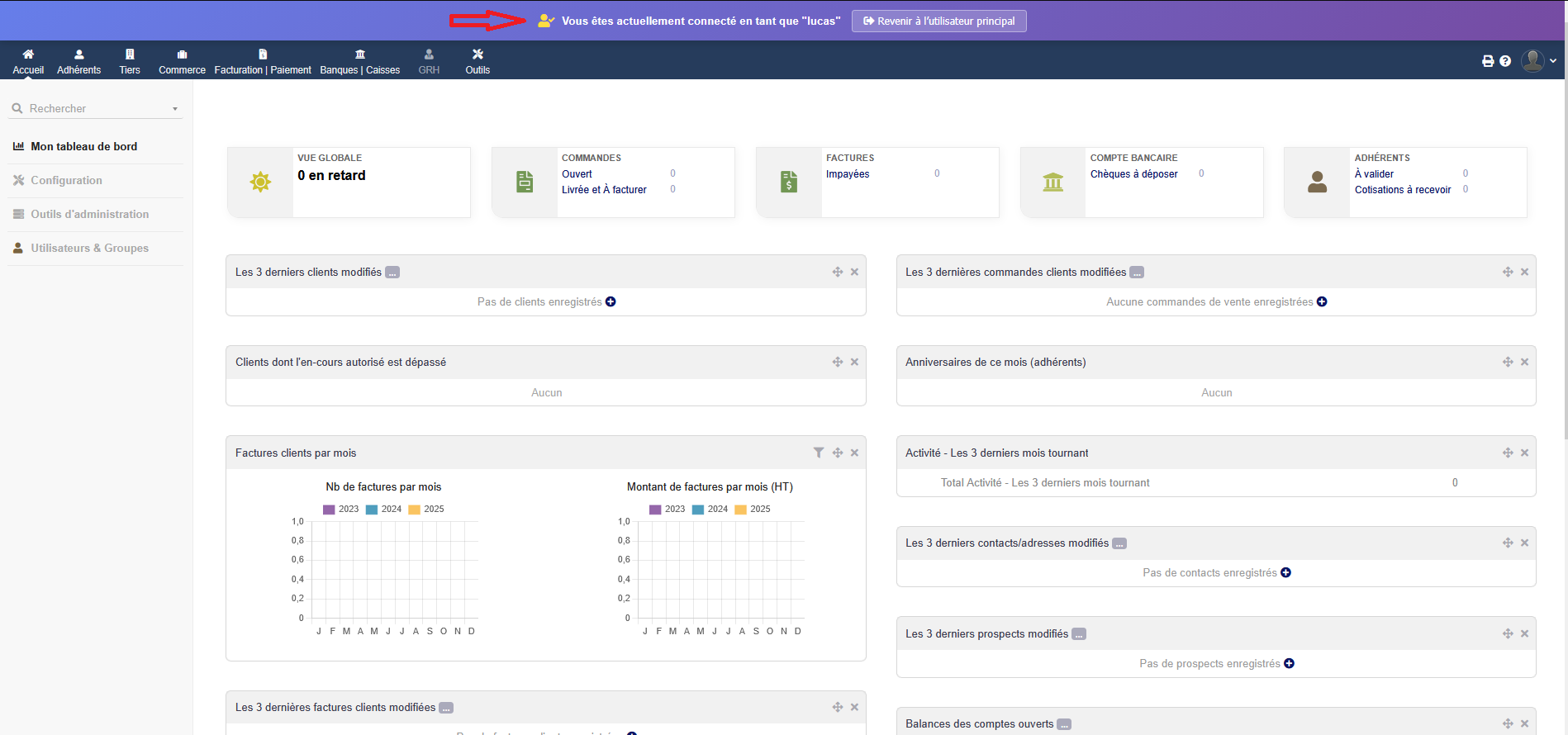The height and width of the screenshot is (735, 1568).
Task: Expand the Rechercher search dropdown arrow
Action: point(175,109)
